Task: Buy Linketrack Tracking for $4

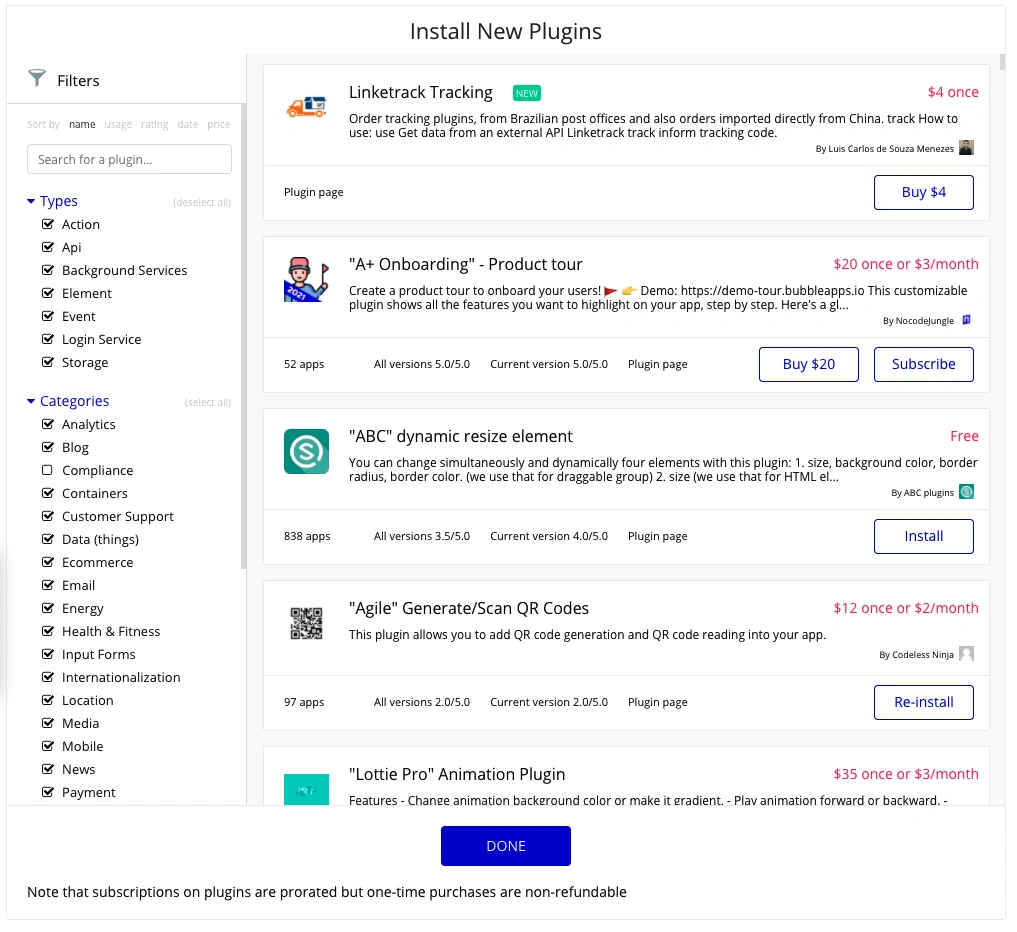Action: 924,193
